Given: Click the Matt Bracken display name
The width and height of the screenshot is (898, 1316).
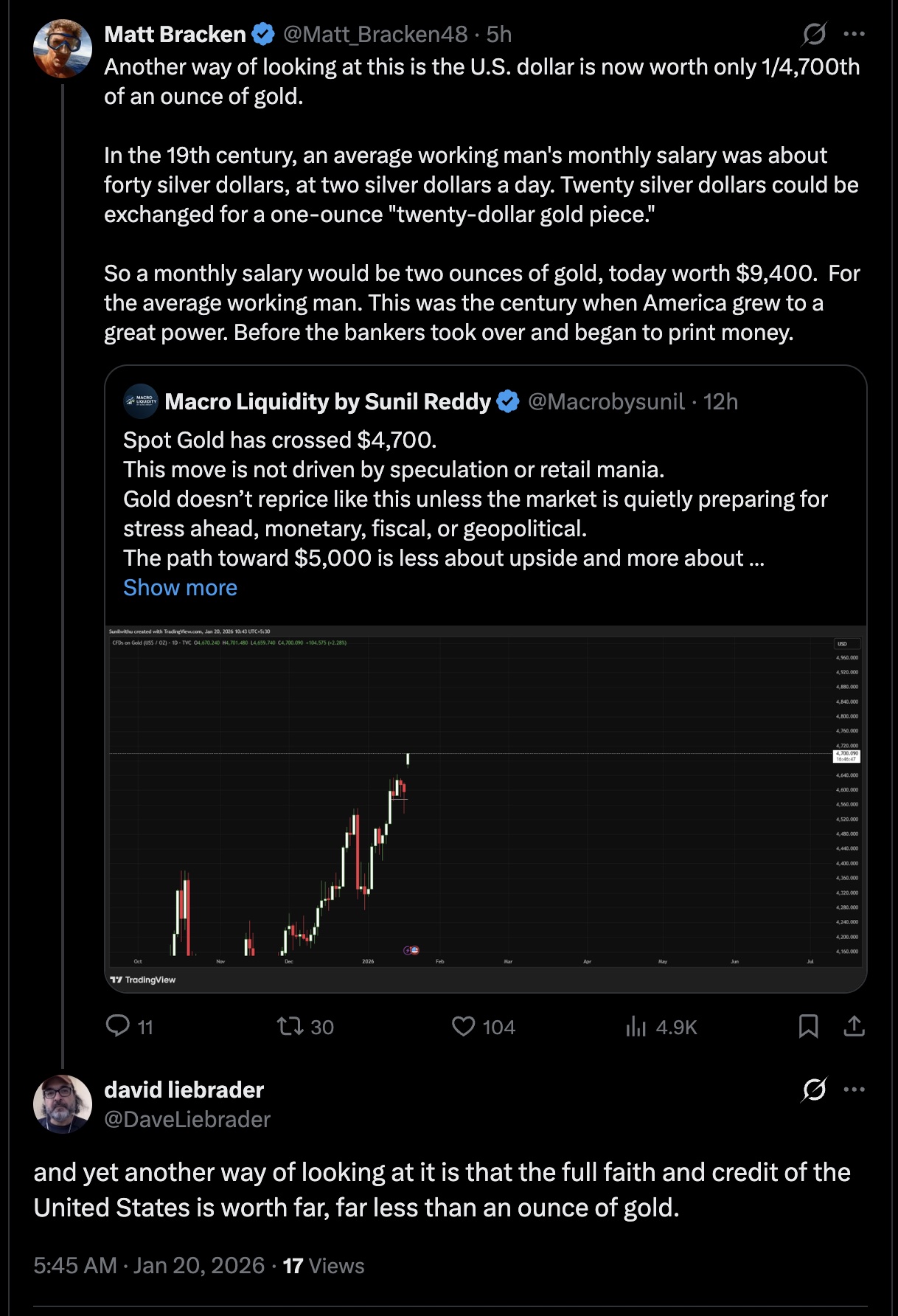Looking at the screenshot, I should pyautogui.click(x=175, y=34).
